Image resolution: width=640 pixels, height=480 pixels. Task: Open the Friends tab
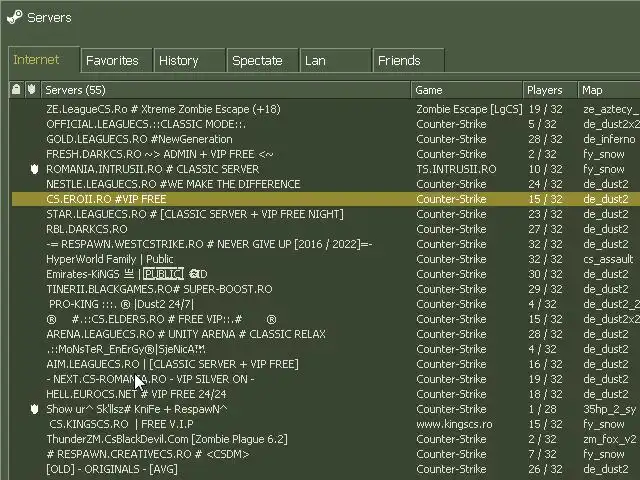pos(408,60)
